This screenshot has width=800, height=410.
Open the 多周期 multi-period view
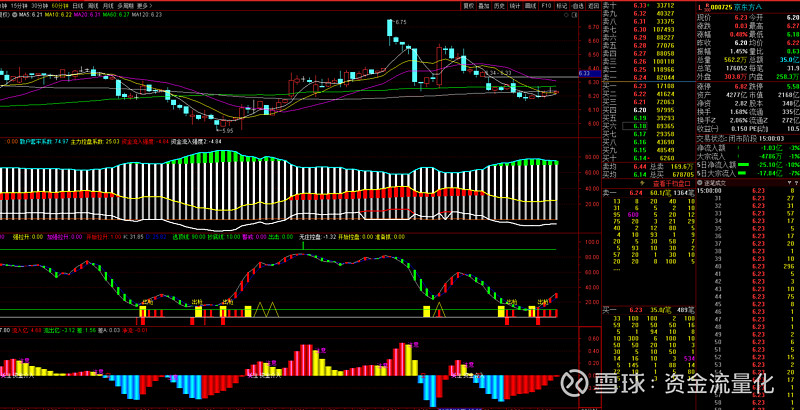click(x=126, y=6)
